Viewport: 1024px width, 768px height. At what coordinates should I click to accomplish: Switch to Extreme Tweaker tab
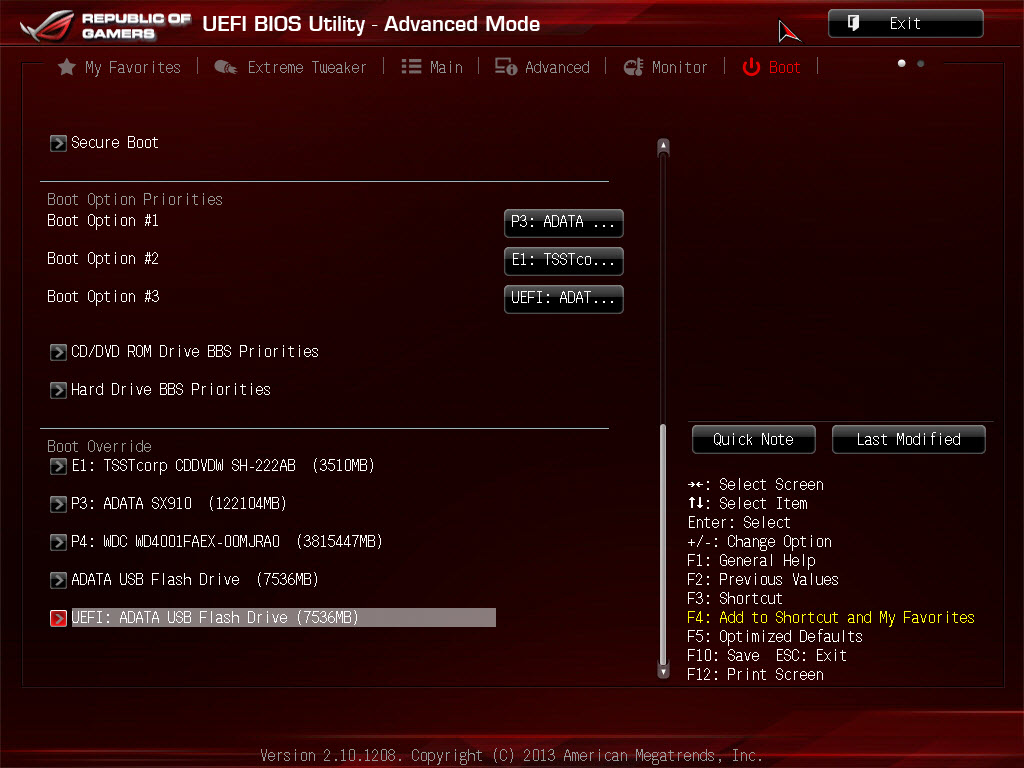click(291, 67)
